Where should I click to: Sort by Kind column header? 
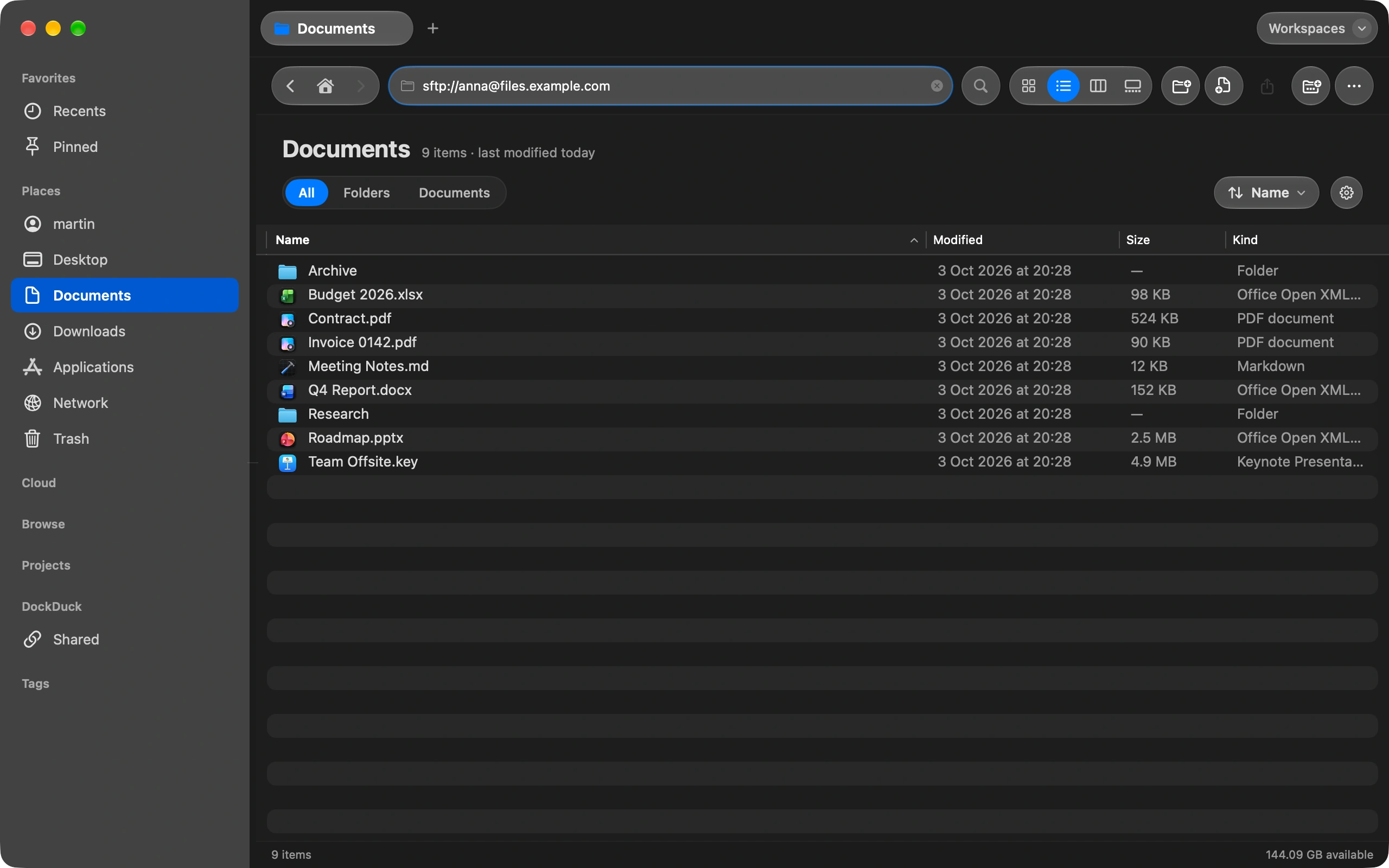click(1303, 240)
